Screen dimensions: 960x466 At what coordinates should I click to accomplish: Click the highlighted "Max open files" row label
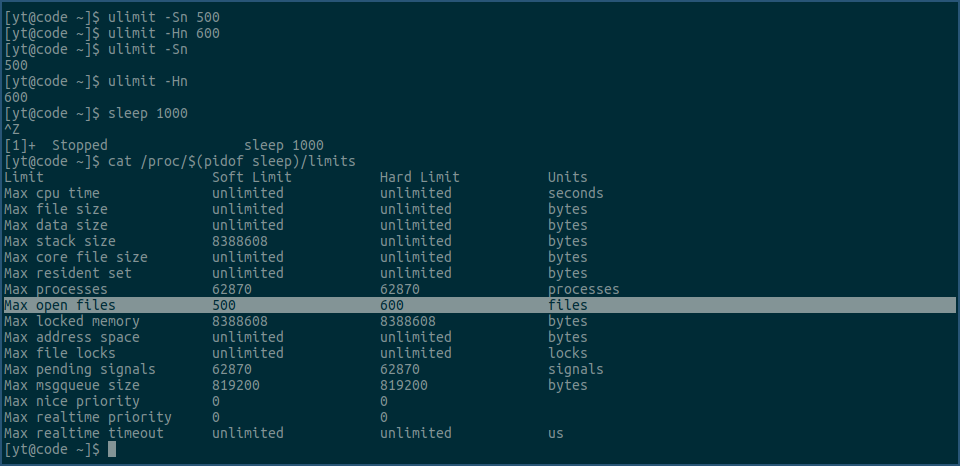(60, 305)
